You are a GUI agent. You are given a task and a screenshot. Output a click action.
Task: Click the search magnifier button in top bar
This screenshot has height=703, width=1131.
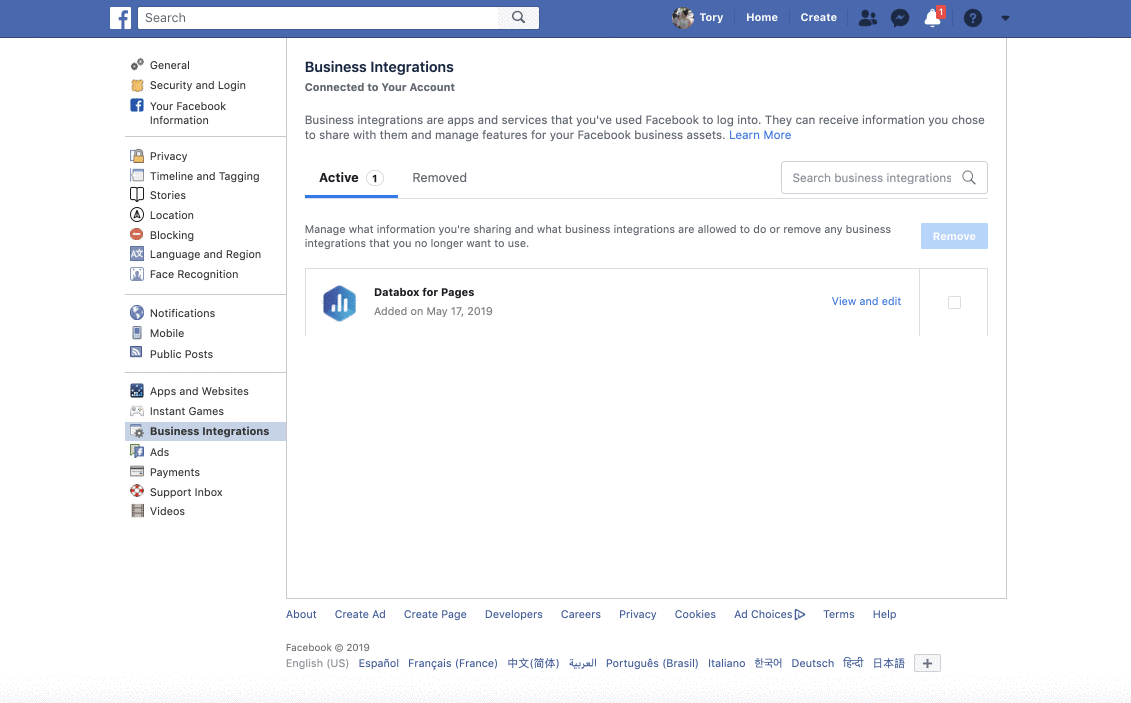(518, 17)
